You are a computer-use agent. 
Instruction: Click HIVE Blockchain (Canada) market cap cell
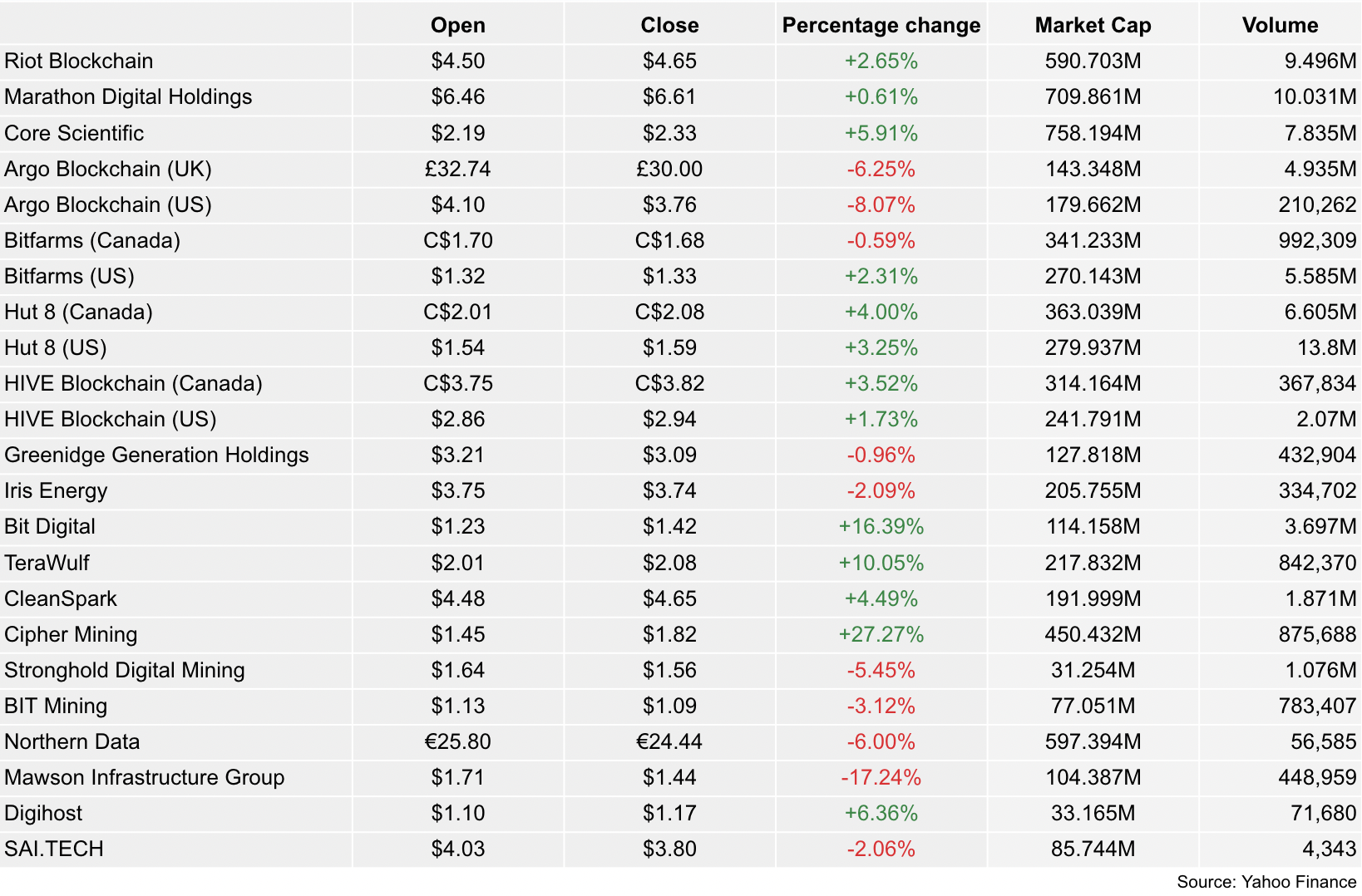click(x=1093, y=383)
